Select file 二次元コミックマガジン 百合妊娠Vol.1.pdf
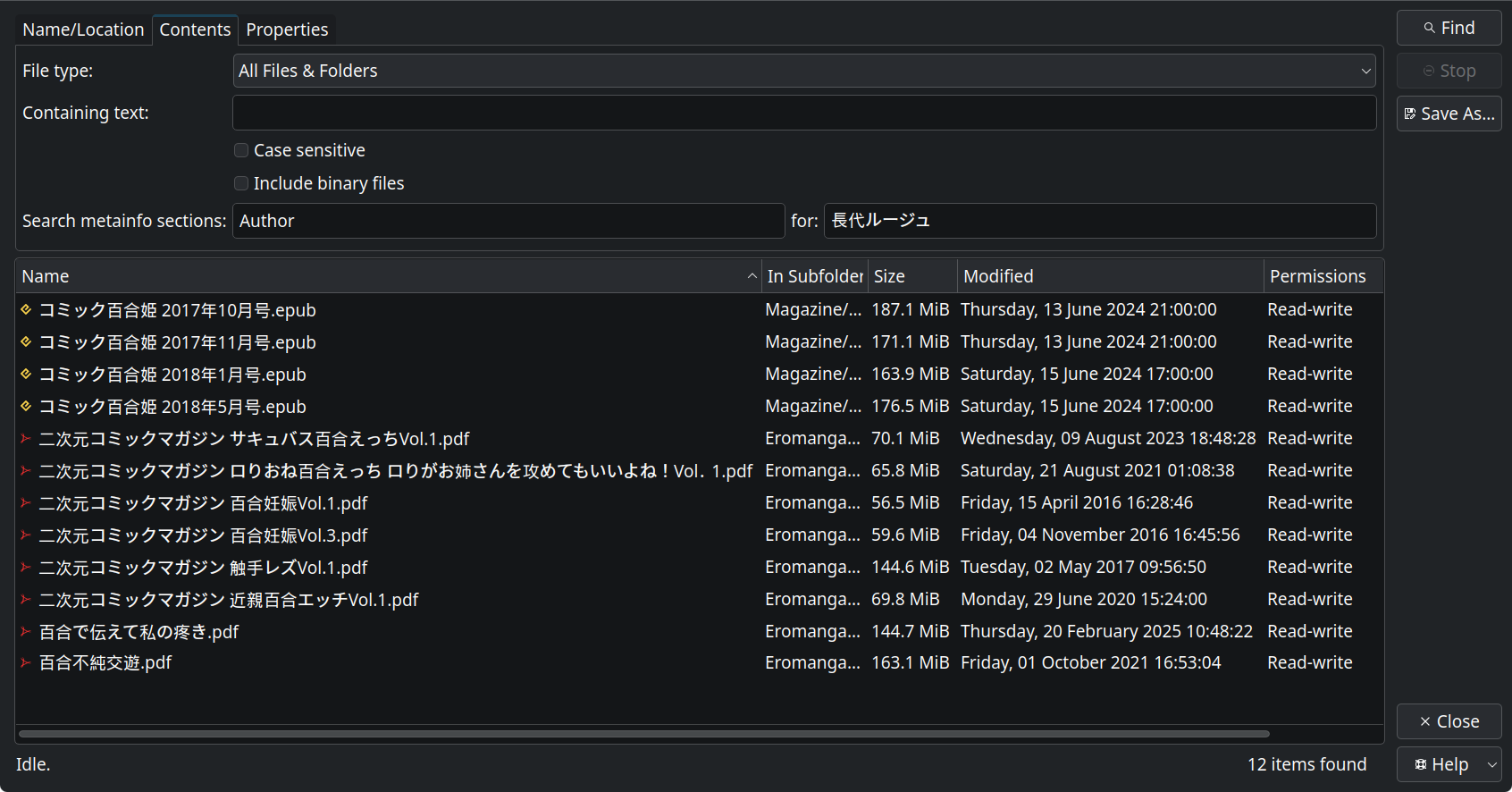Screen dimensions: 1512x792 [x=203, y=503]
